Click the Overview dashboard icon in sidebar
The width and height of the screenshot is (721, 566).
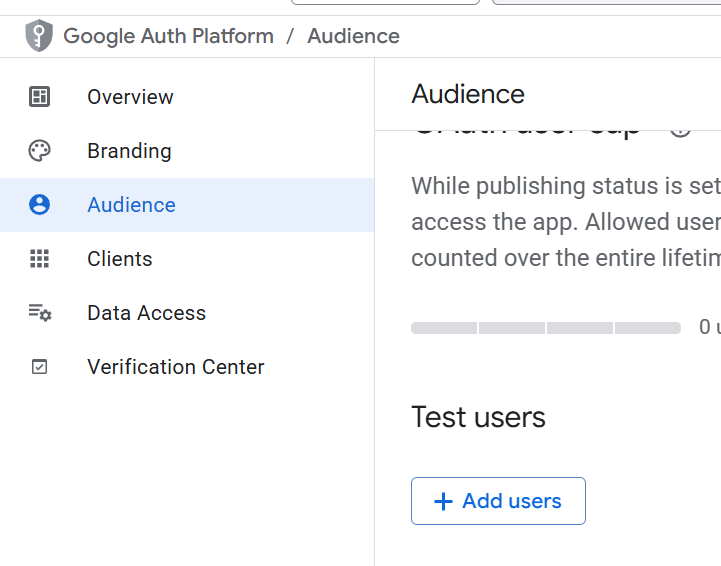tap(39, 97)
